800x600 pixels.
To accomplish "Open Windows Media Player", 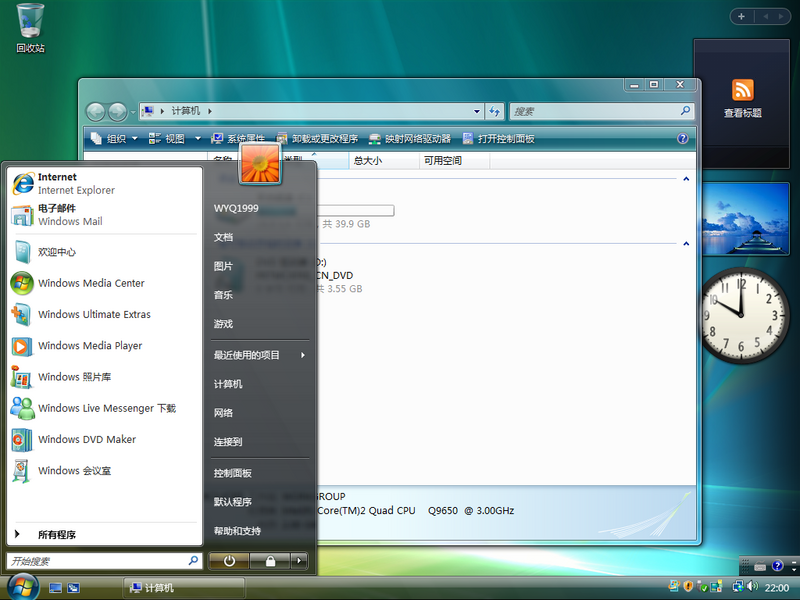I will coord(105,346).
